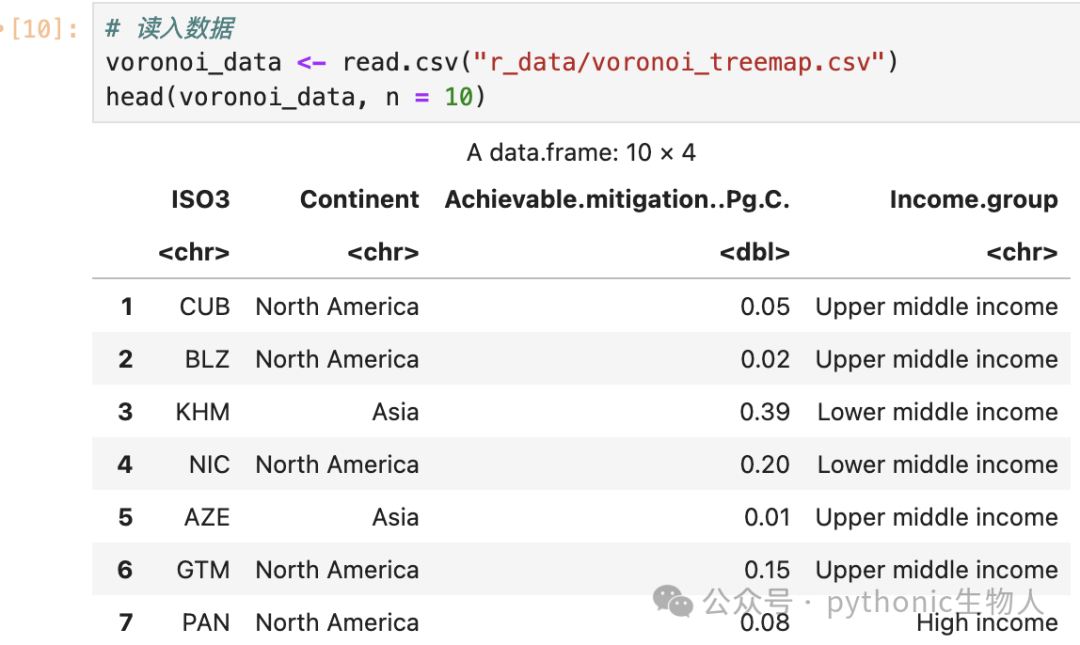The height and width of the screenshot is (645, 1080).
Task: Click the 'A data.frame: 10 × 4' caption
Action: click(581, 152)
